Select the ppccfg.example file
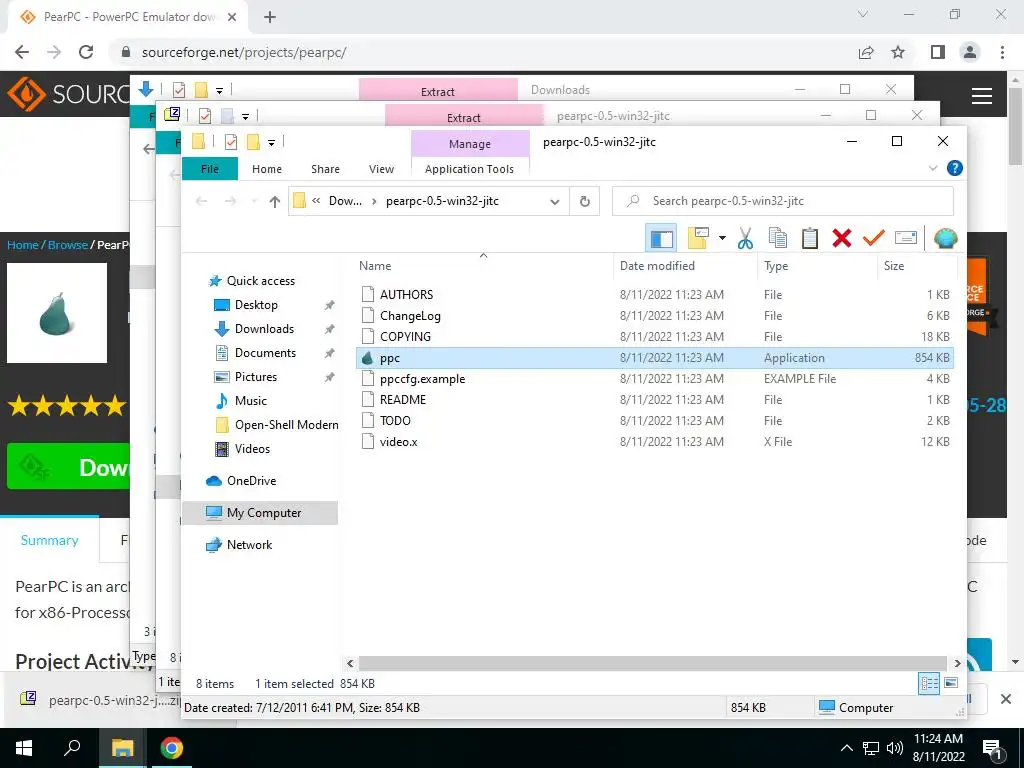The width and height of the screenshot is (1024, 768). pos(654,379)
